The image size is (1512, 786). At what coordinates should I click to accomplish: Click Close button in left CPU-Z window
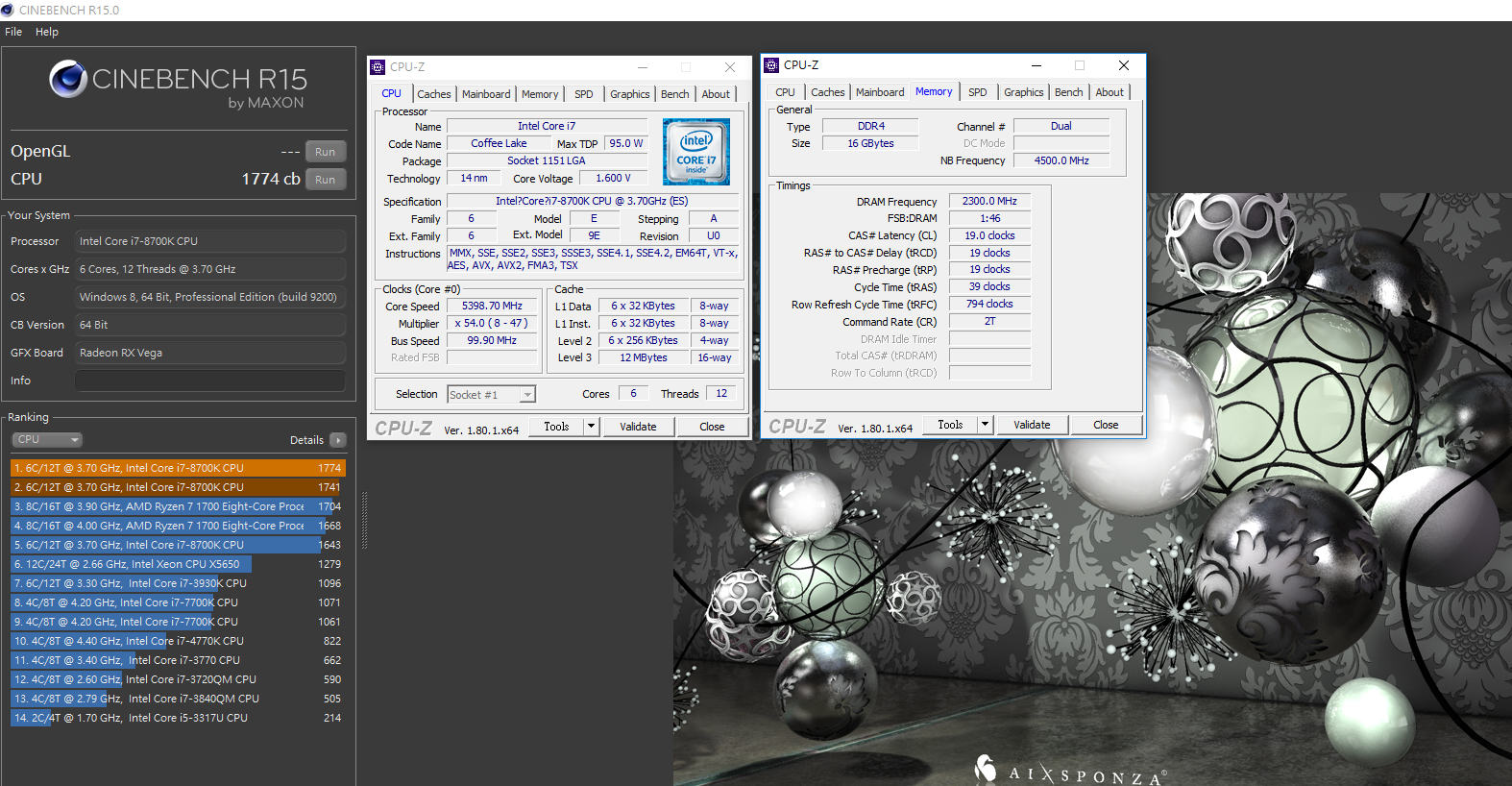coord(712,427)
